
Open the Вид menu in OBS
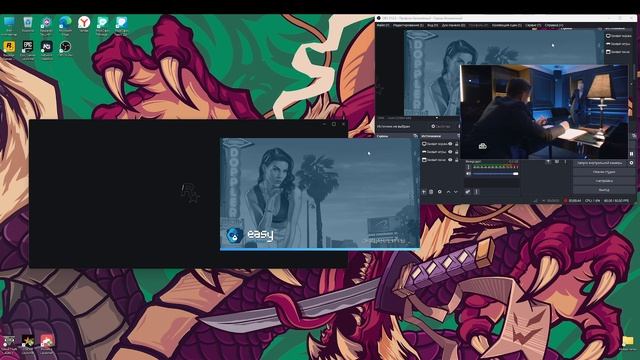(x=433, y=25)
